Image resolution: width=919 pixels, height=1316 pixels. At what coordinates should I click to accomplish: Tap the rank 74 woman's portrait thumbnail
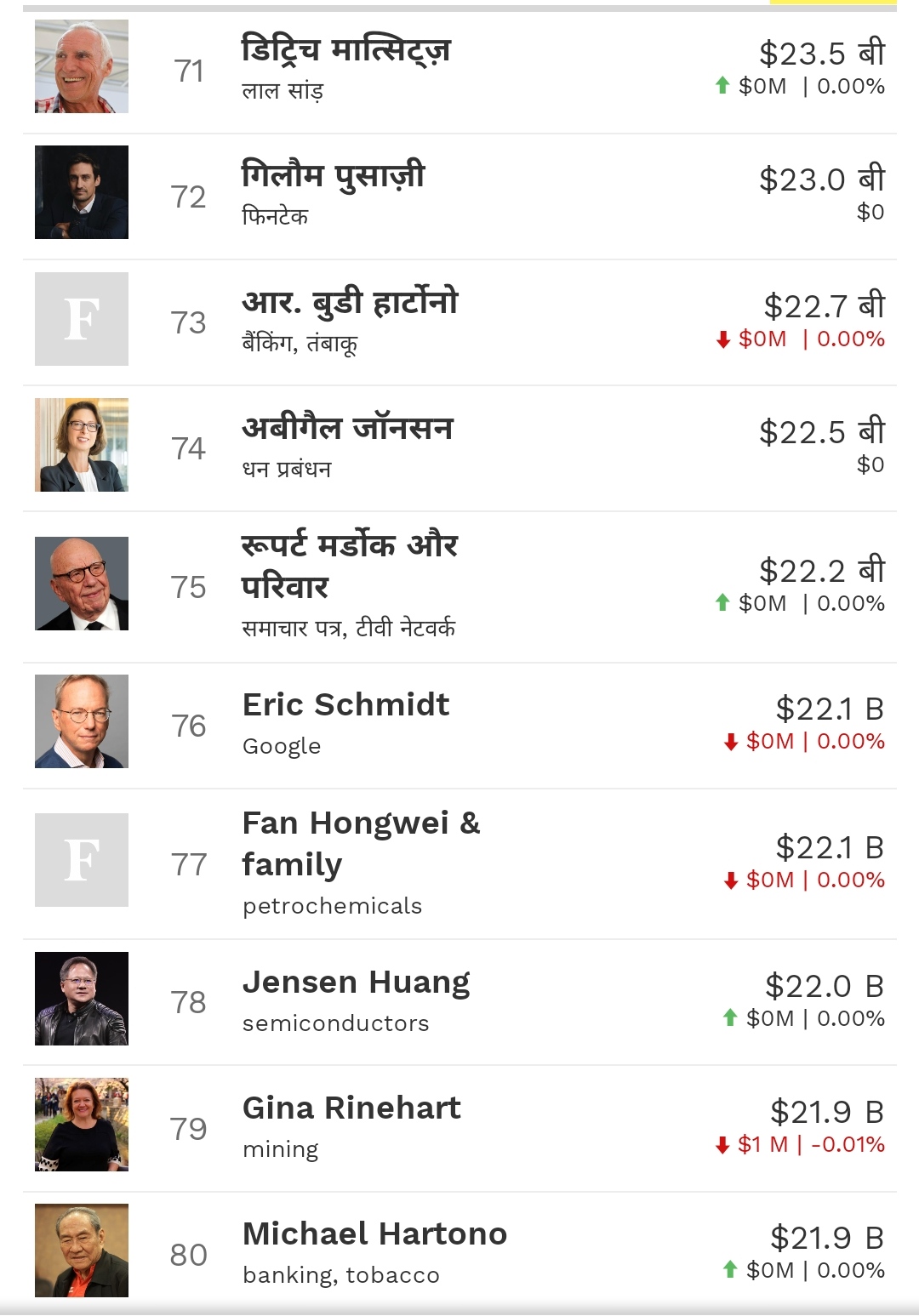click(x=82, y=445)
